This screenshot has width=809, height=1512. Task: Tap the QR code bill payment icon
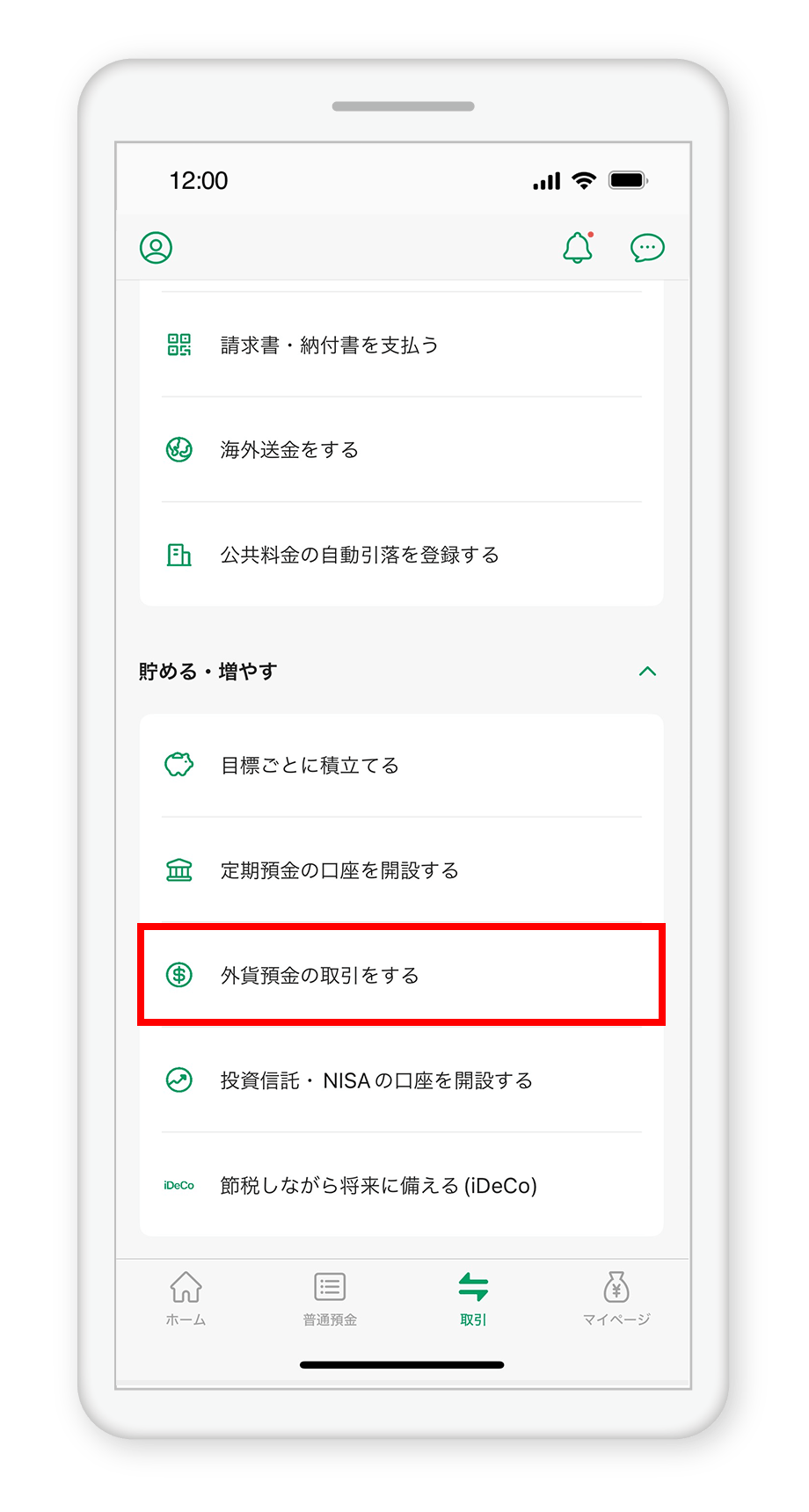179,345
